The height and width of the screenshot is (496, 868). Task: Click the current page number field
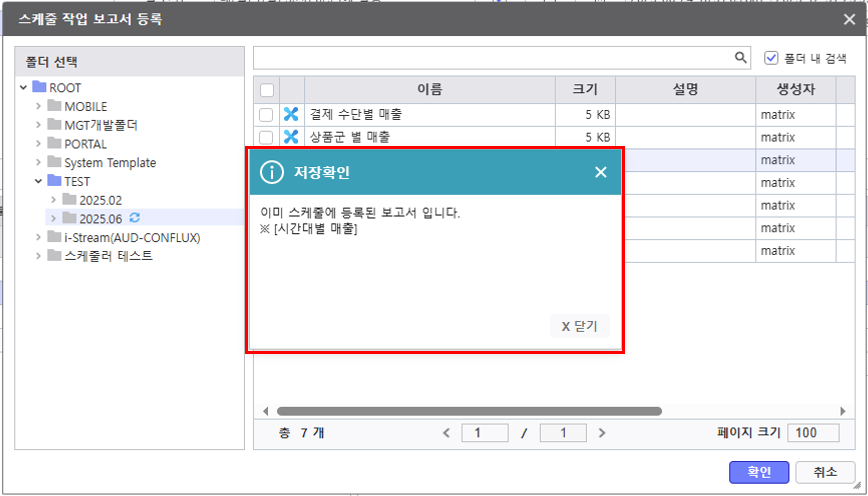point(485,433)
